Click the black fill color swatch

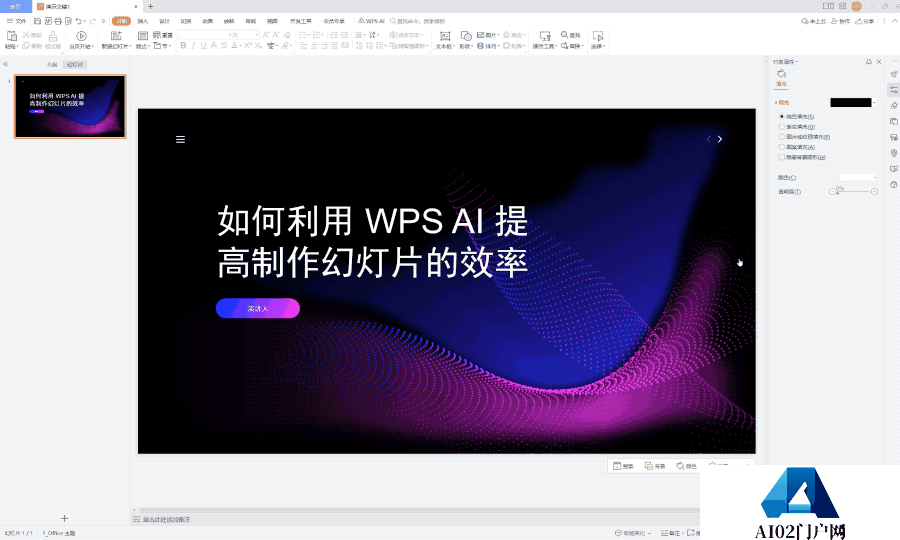[x=851, y=103]
